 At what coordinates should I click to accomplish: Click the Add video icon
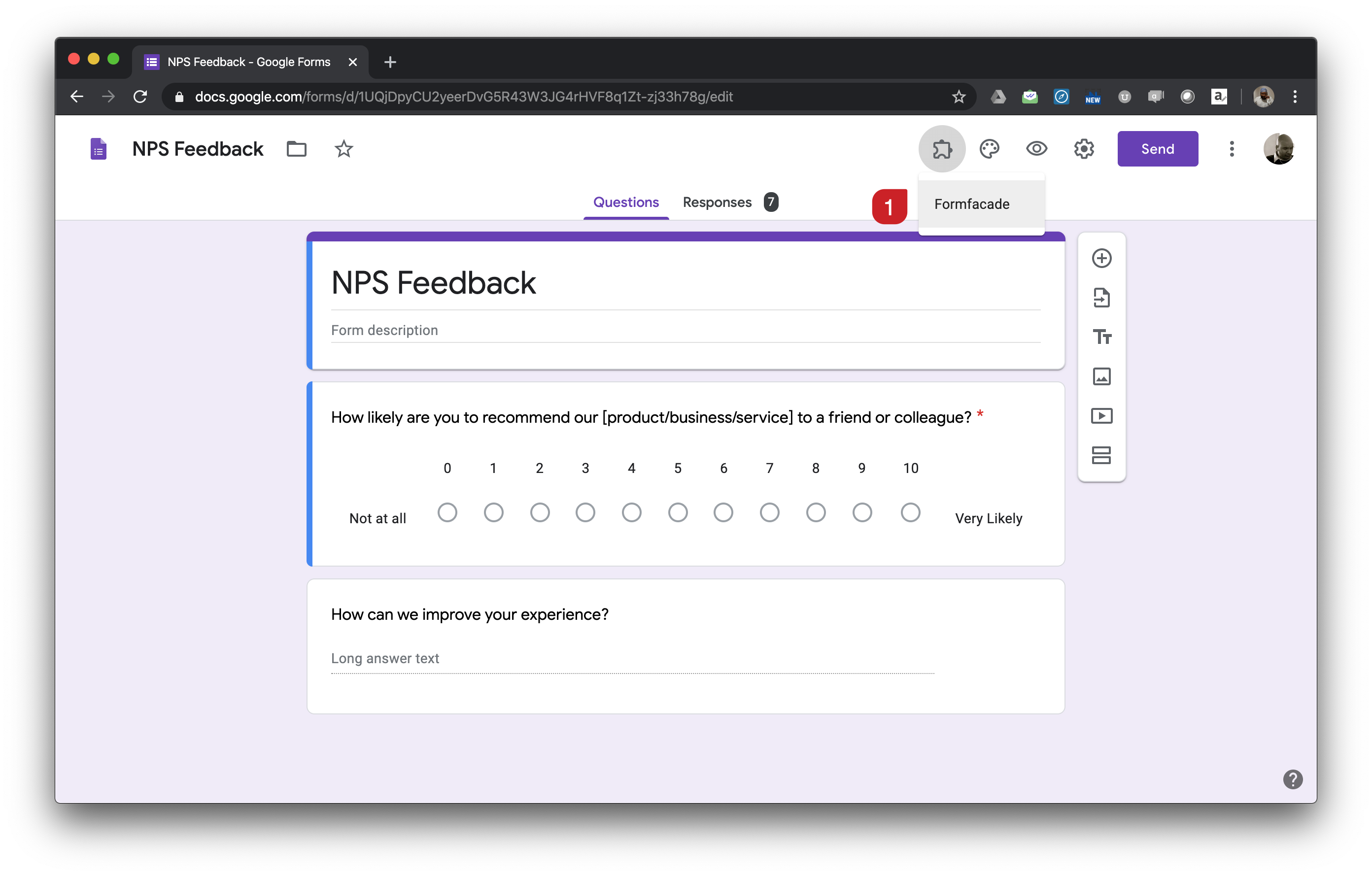click(1101, 416)
